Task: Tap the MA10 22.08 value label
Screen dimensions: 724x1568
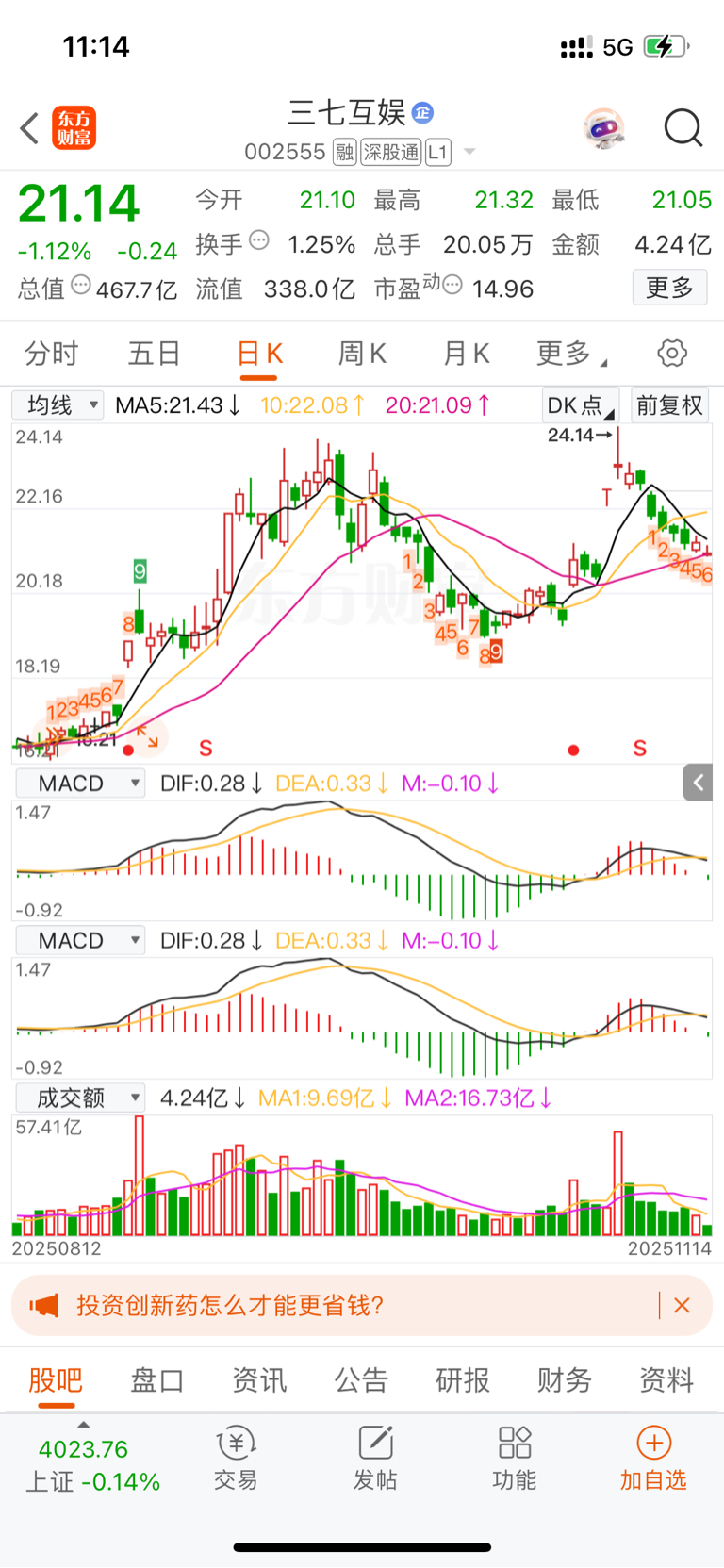Action: (312, 405)
